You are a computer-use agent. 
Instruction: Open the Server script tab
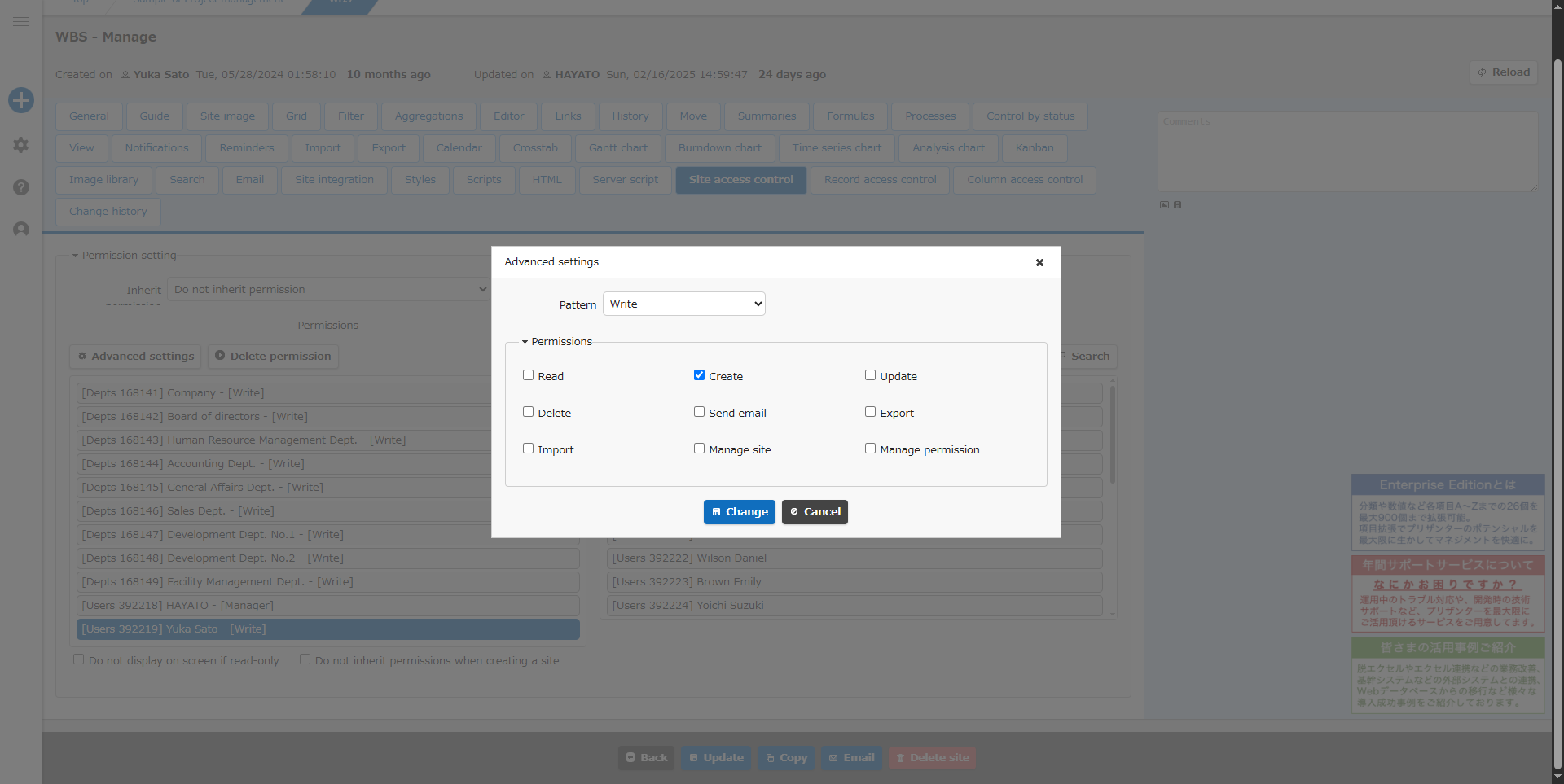point(626,180)
